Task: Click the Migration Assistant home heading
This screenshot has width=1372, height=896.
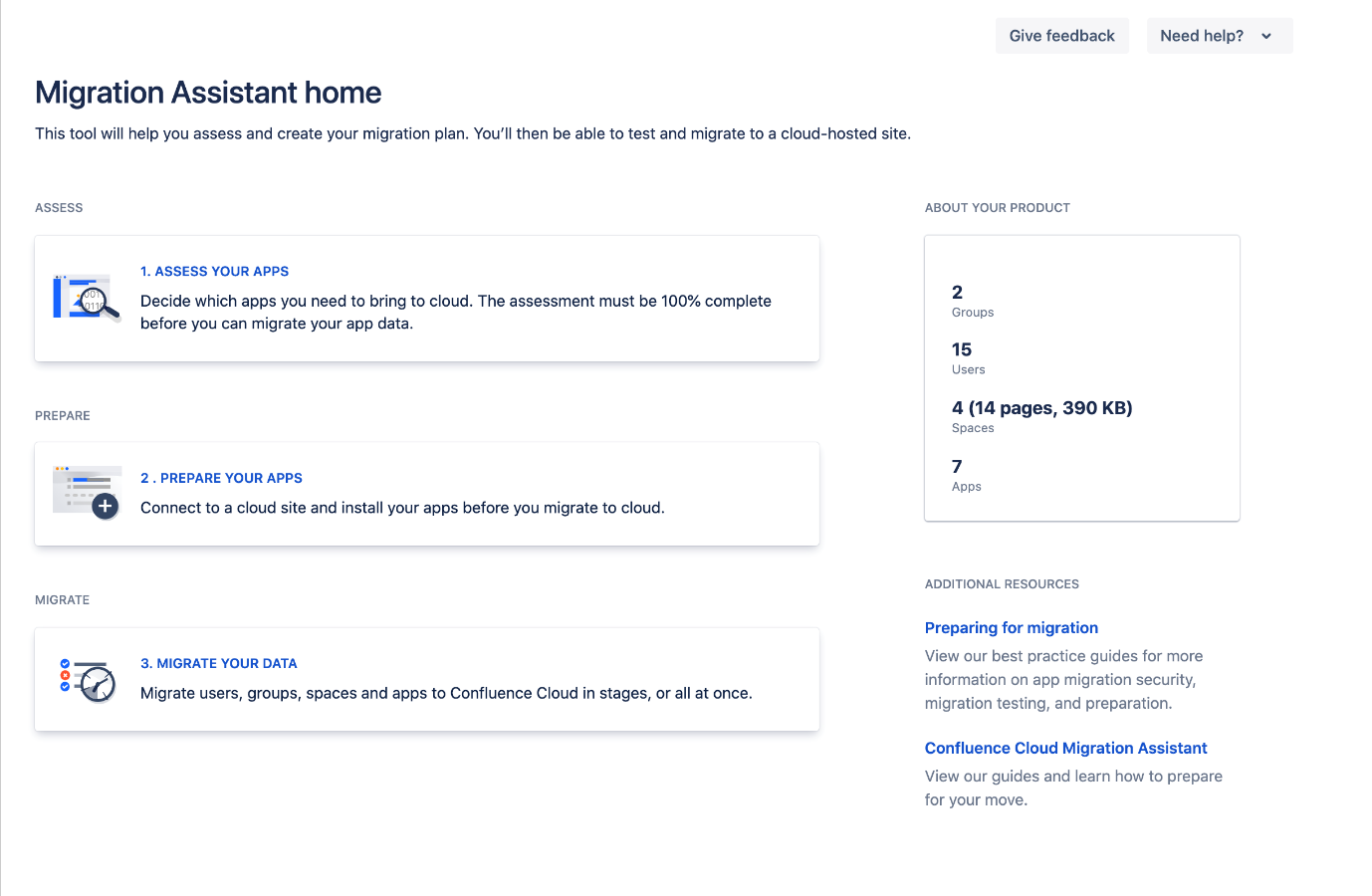Action: pyautogui.click(x=208, y=93)
